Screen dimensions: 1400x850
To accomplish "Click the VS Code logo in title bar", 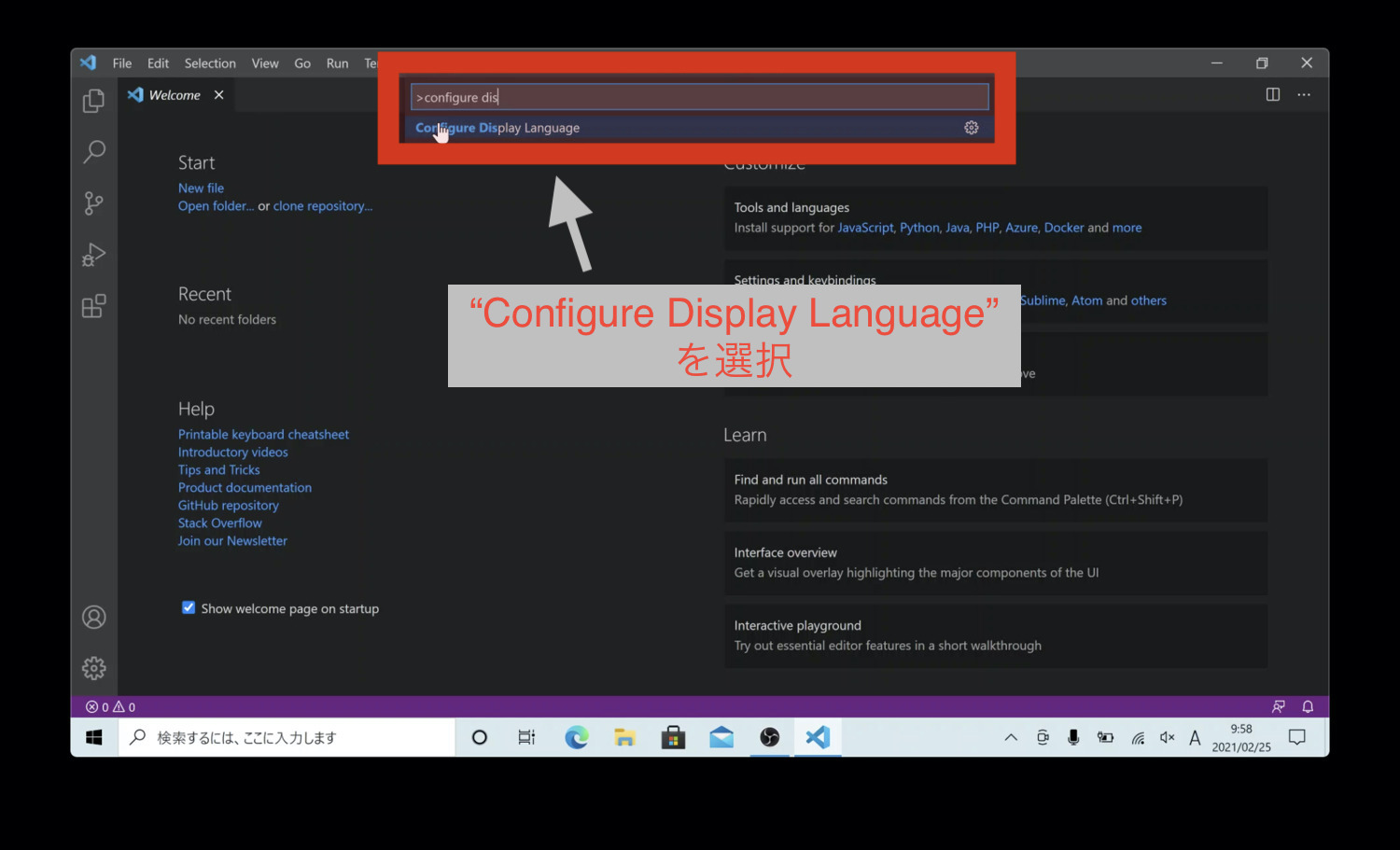I will click(88, 63).
